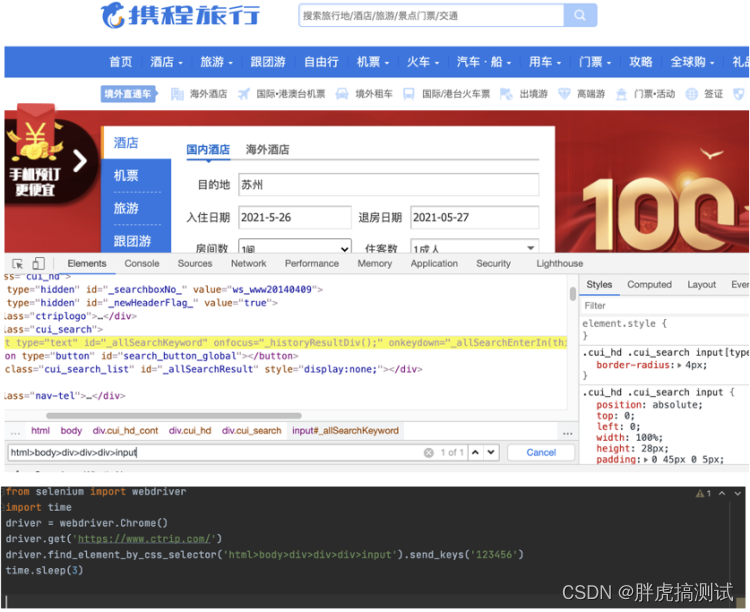Open the 全球购 dropdown in the nav bar
The height and width of the screenshot is (612, 750).
click(x=693, y=62)
